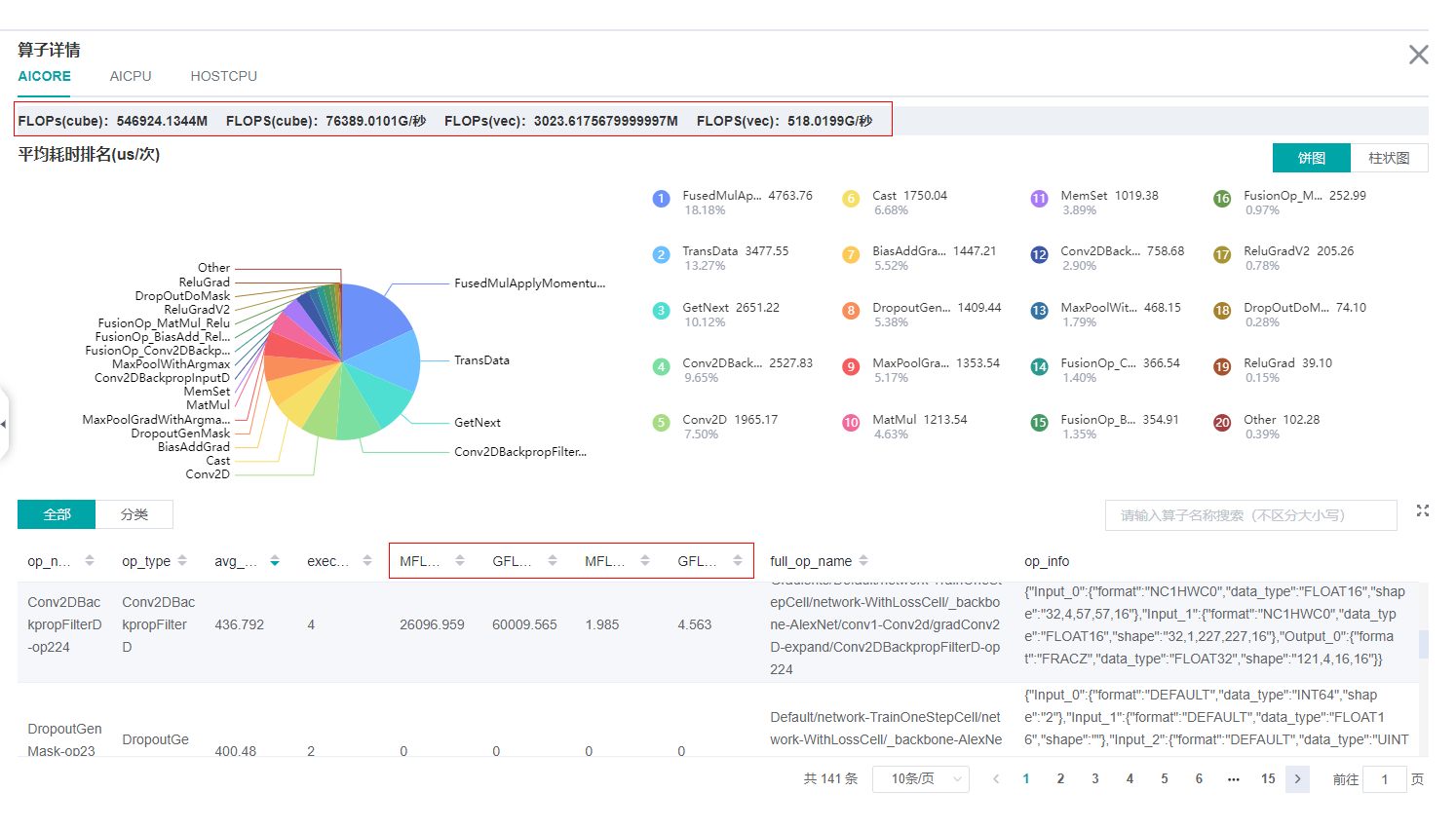The height and width of the screenshot is (830, 1456).
Task: Expand the collapsed left side panel handle
Action: tap(4, 424)
